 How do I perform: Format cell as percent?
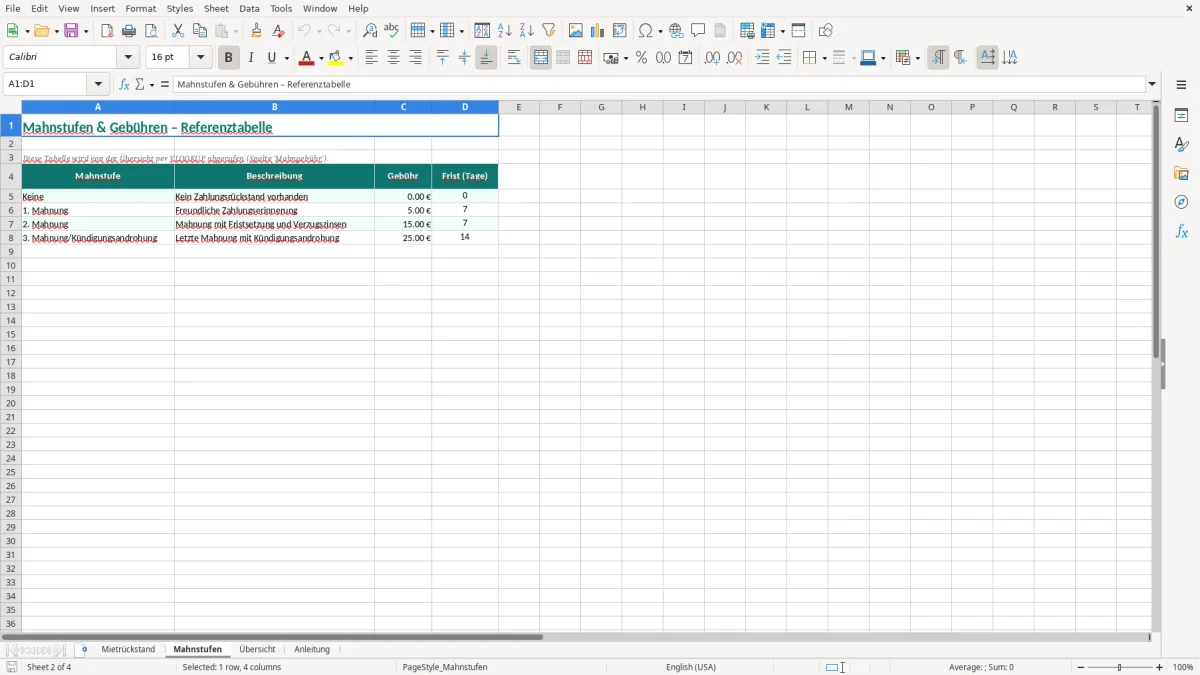coord(641,58)
